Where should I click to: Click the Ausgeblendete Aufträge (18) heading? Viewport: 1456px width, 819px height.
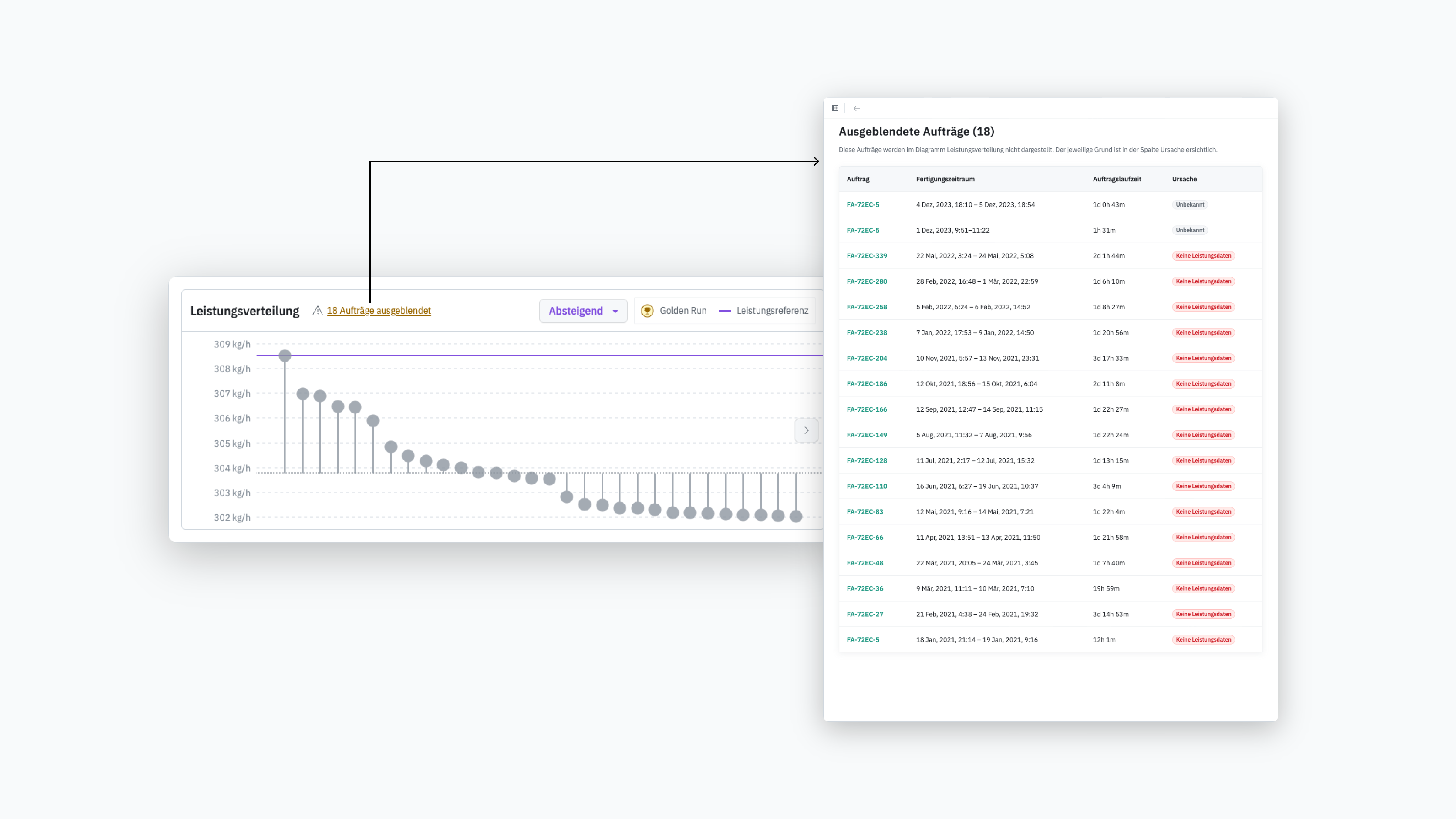916,132
